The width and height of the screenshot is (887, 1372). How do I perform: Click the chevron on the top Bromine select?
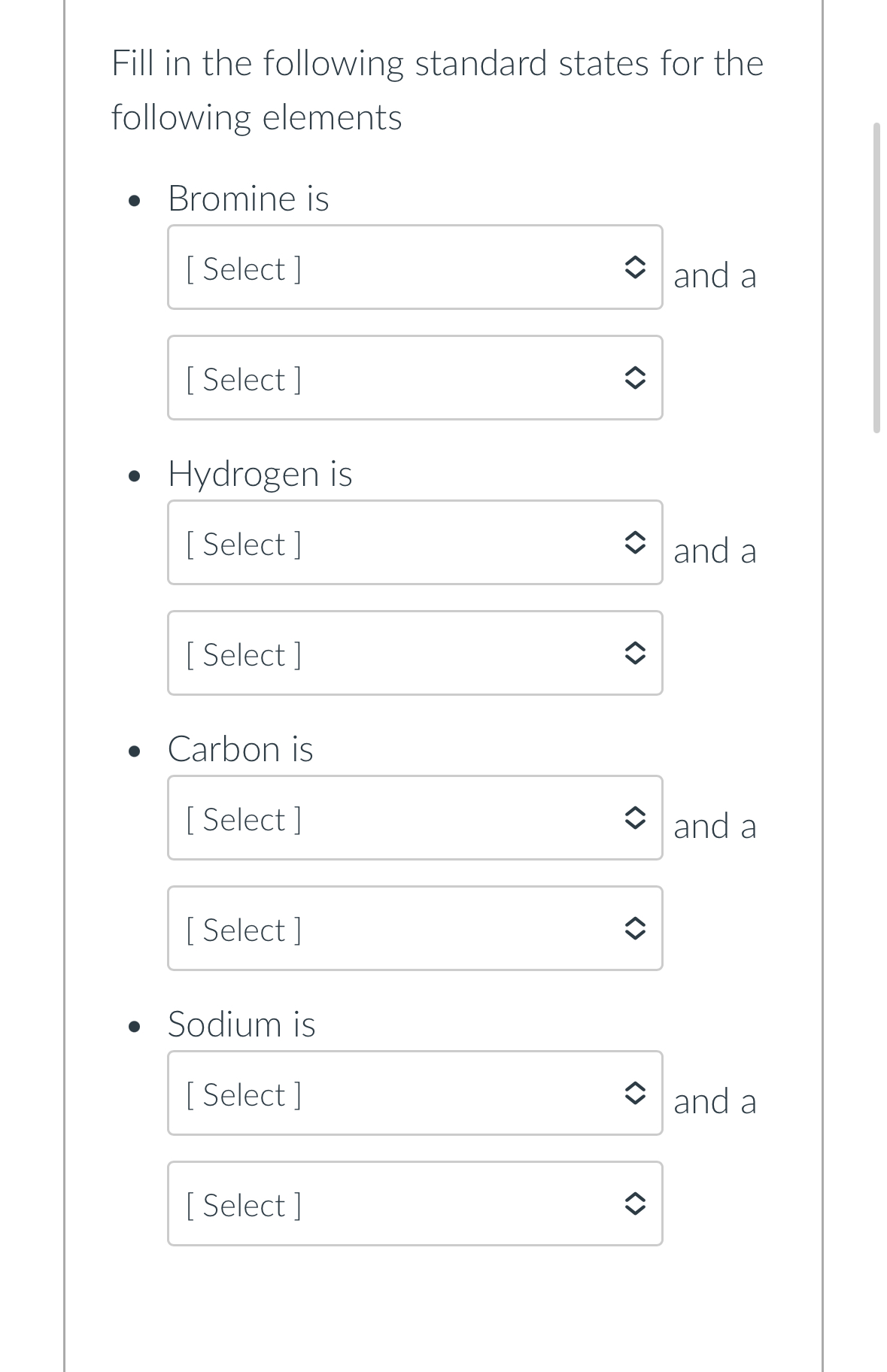(x=636, y=267)
